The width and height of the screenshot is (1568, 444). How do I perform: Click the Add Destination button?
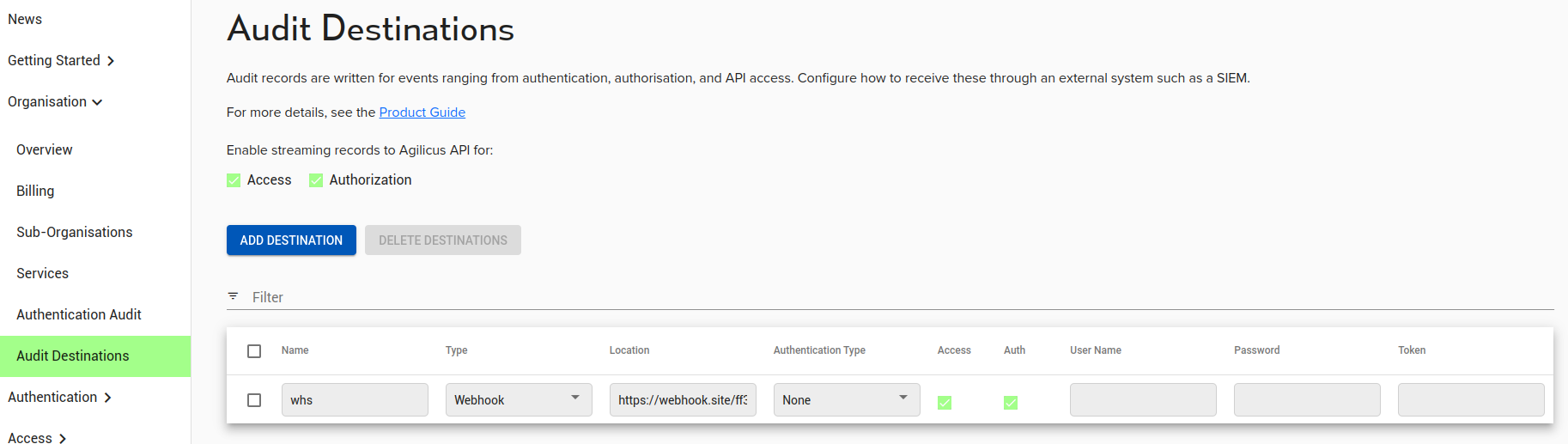click(291, 240)
